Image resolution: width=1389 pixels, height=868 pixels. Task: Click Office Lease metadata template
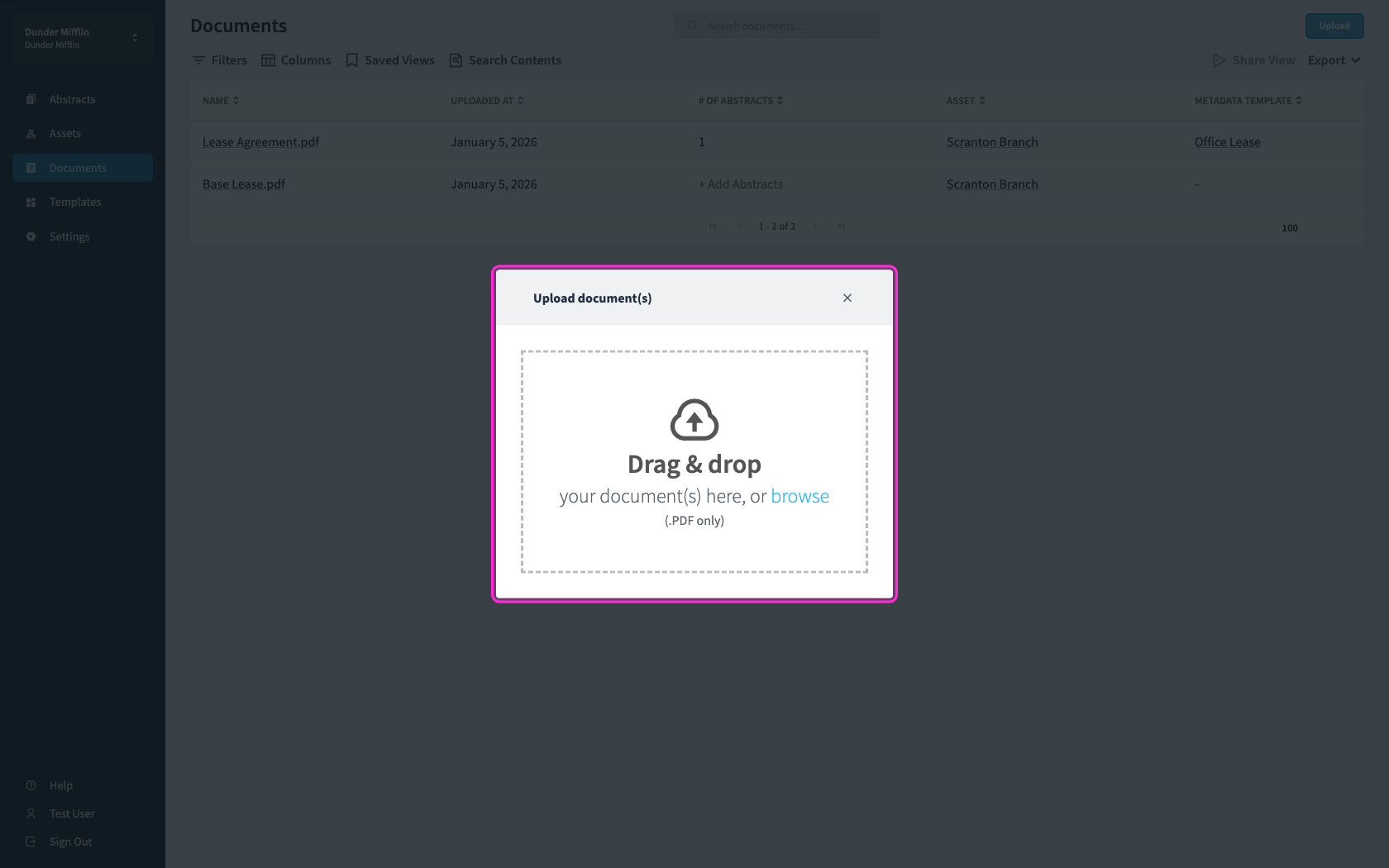tap(1228, 142)
